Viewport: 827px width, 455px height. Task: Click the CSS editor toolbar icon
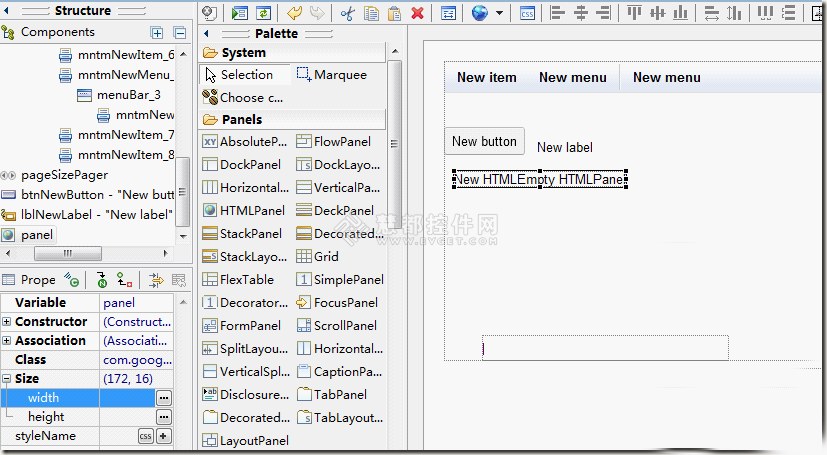tap(527, 13)
